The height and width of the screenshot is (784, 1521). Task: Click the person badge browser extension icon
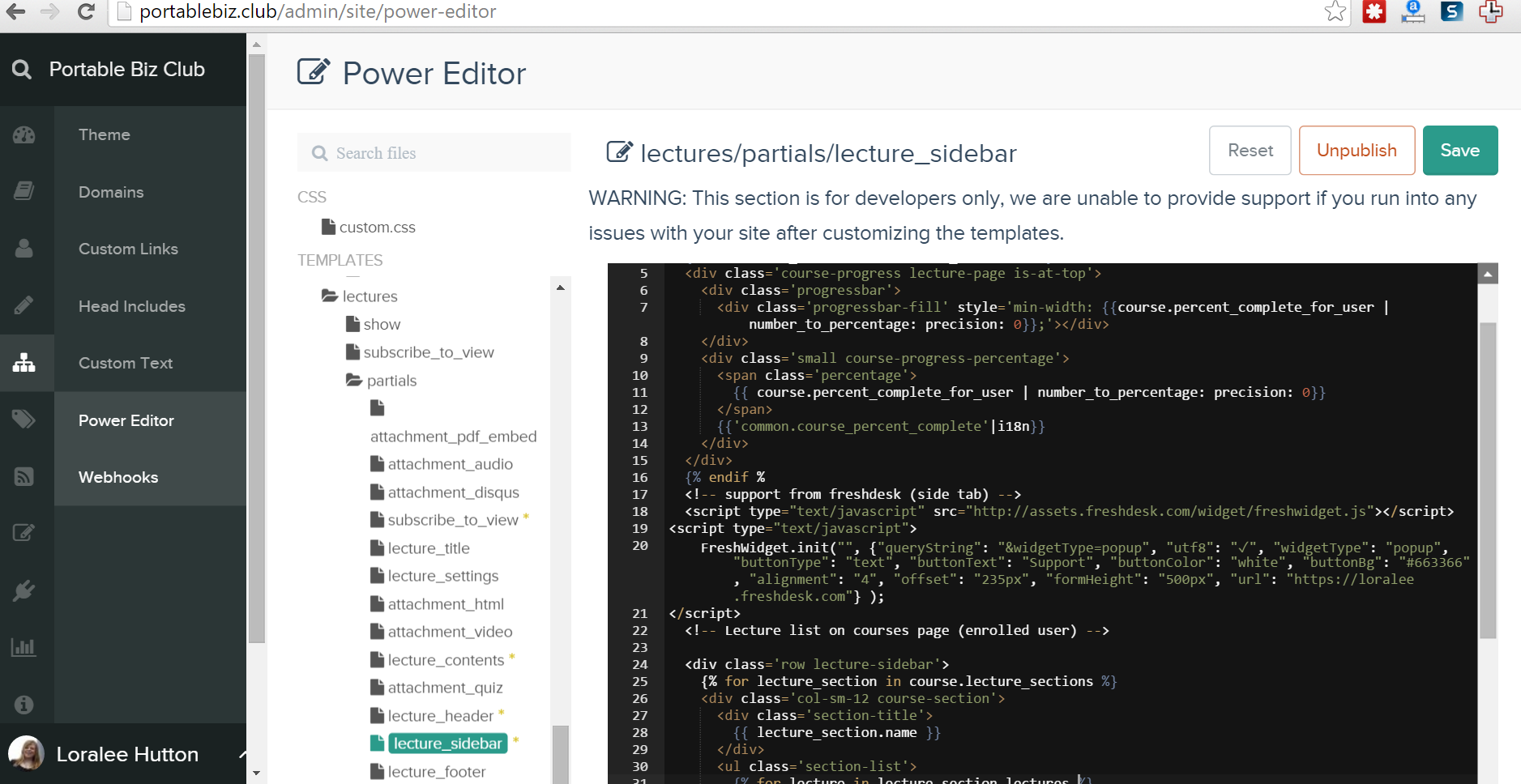point(1413,11)
